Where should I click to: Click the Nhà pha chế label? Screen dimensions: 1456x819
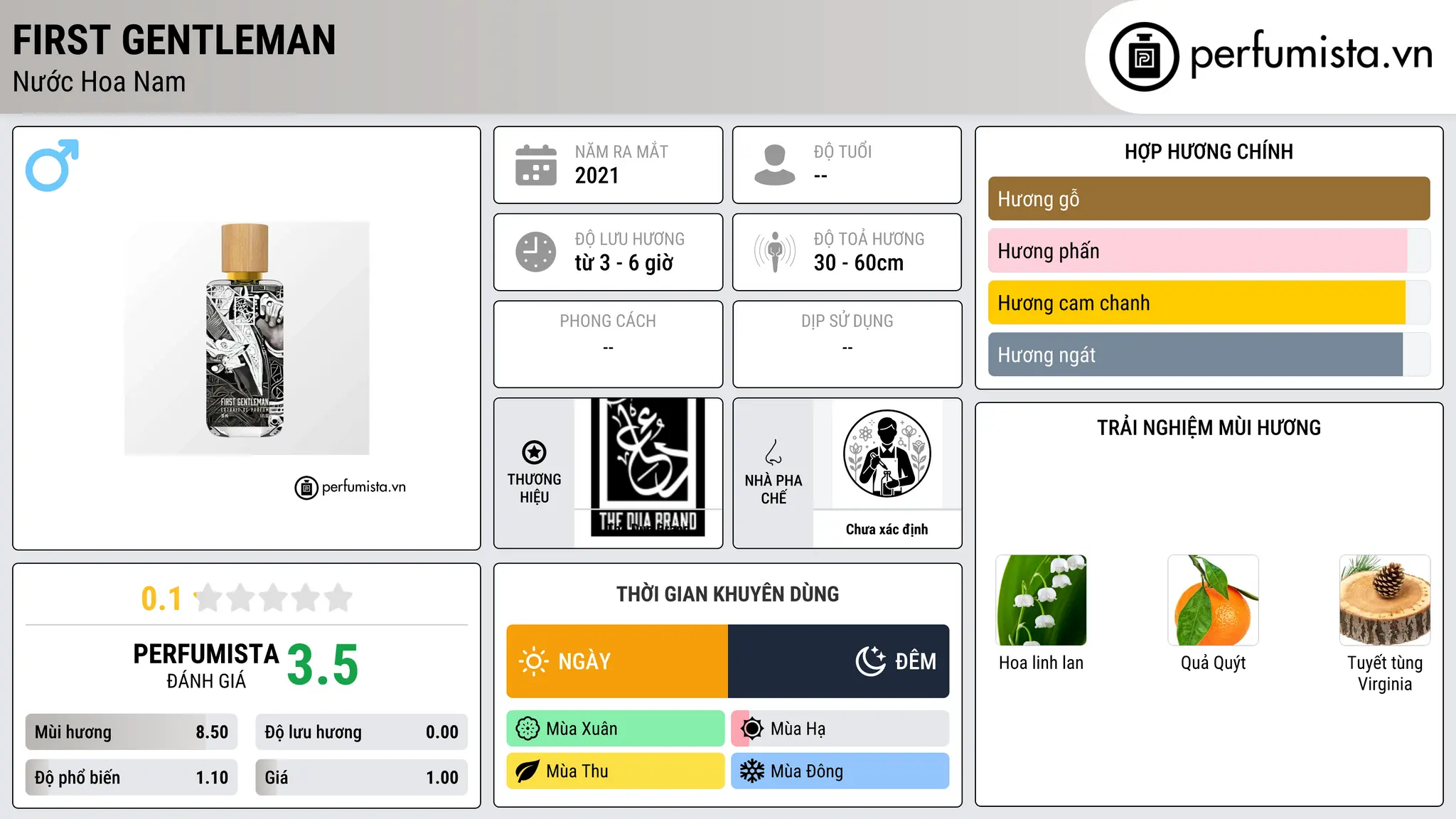[x=773, y=489]
